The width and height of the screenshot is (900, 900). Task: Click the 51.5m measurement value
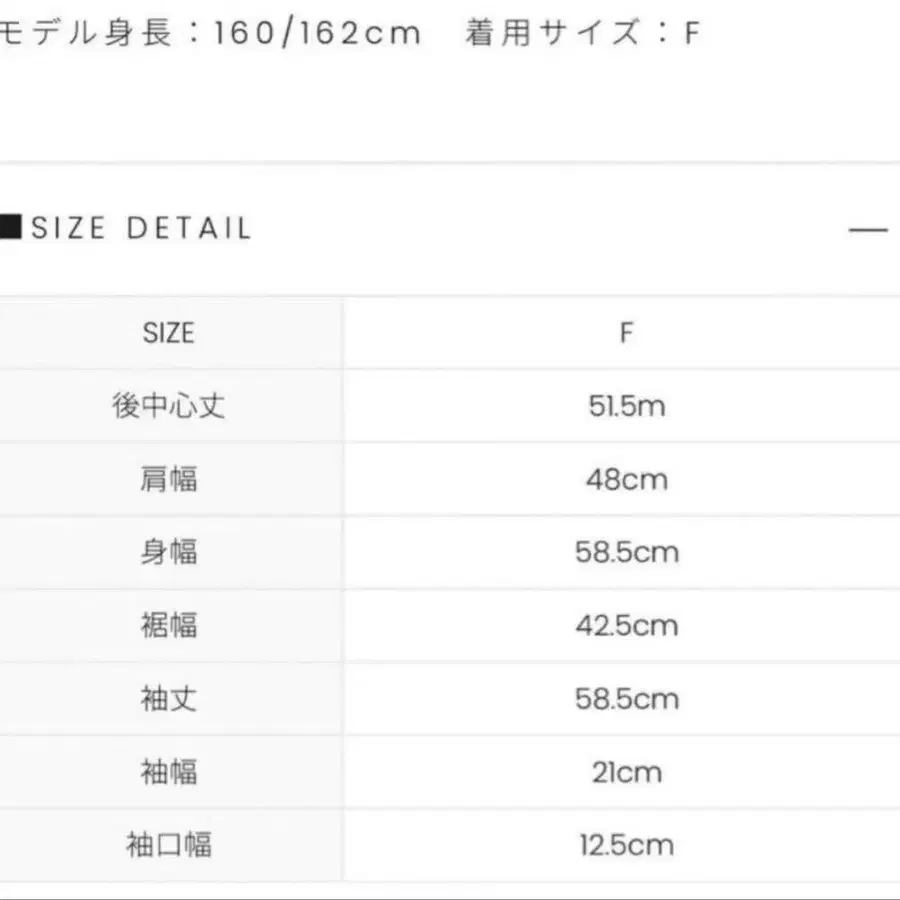(626, 406)
